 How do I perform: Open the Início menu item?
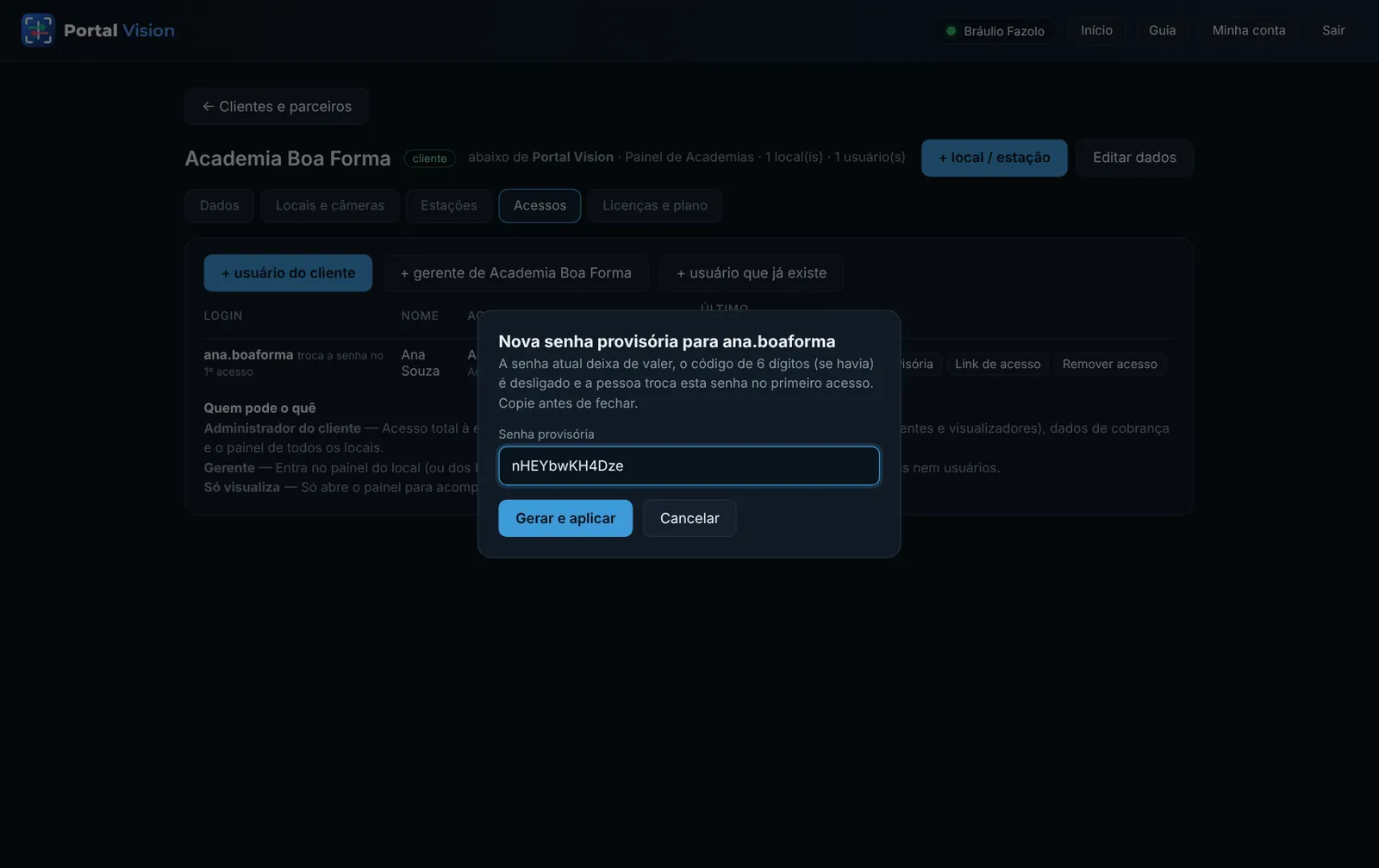[1096, 30]
